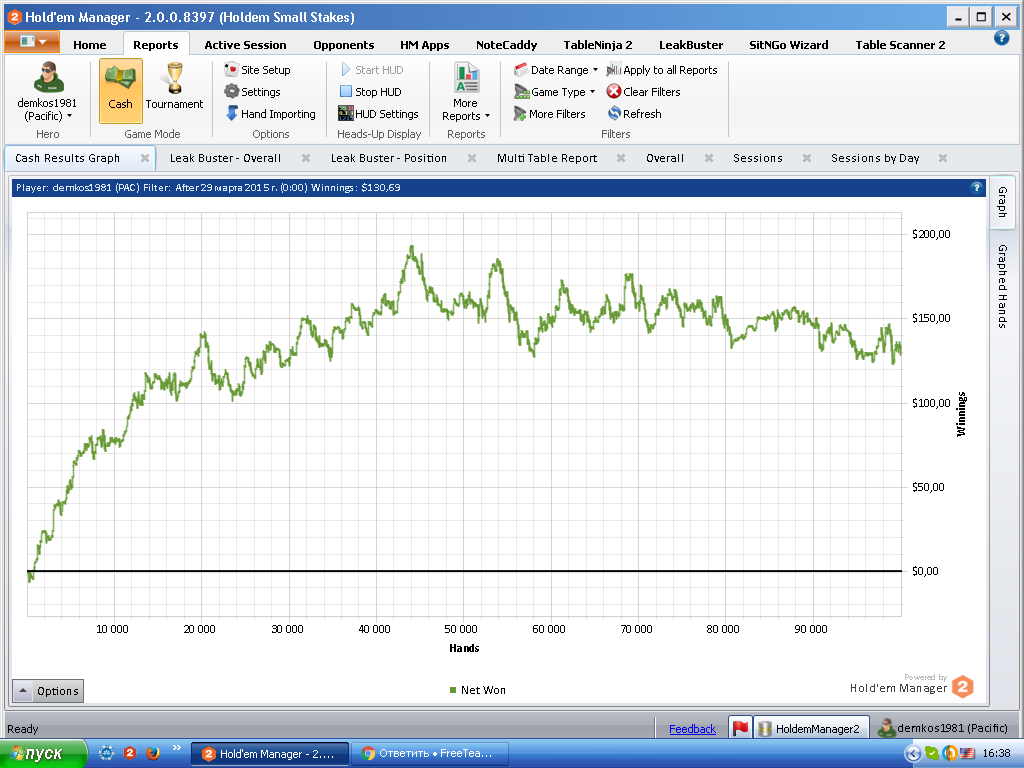This screenshot has height=768, width=1024.
Task: Open More Filters
Action: pyautogui.click(x=549, y=114)
